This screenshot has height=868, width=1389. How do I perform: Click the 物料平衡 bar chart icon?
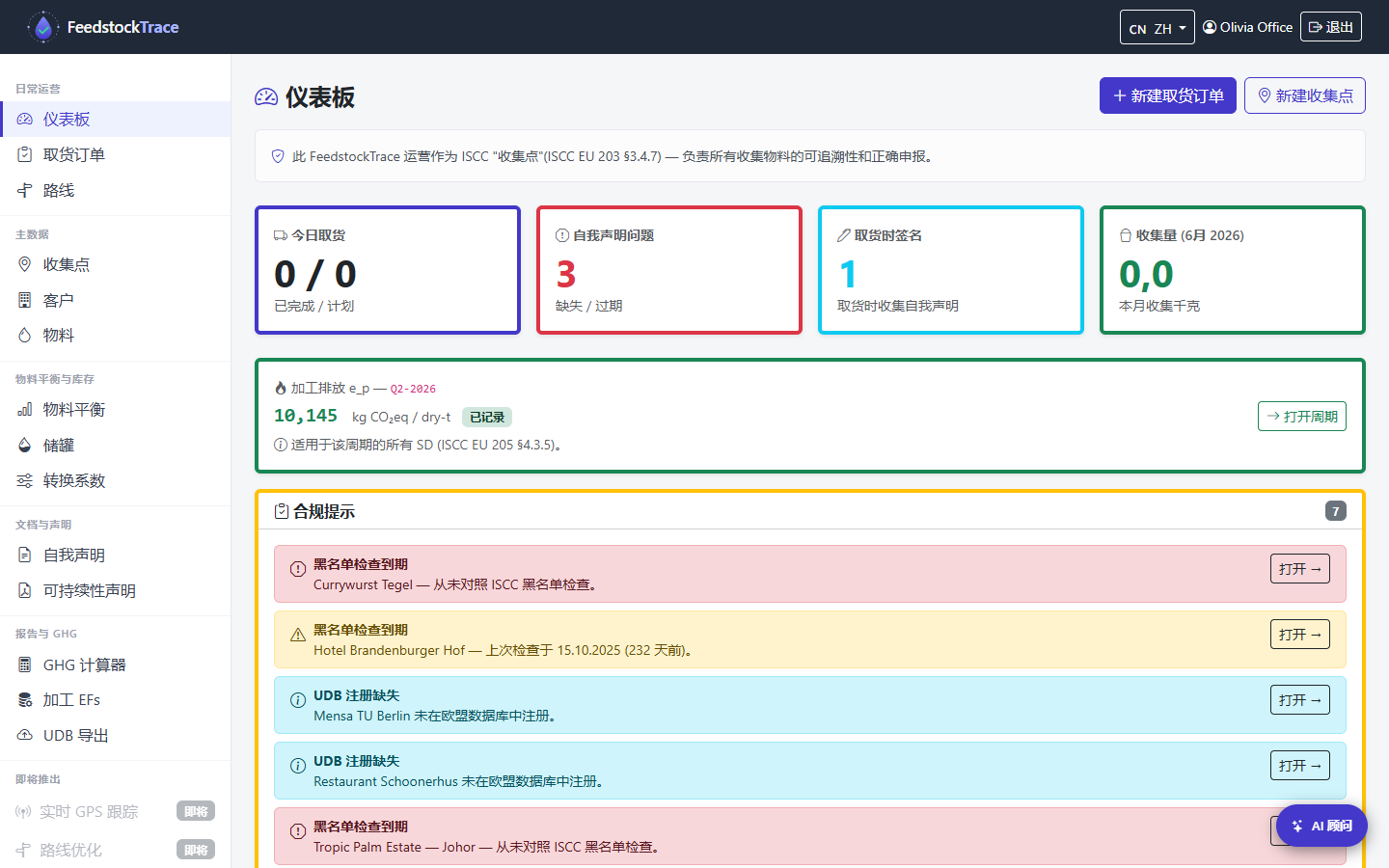[25, 409]
